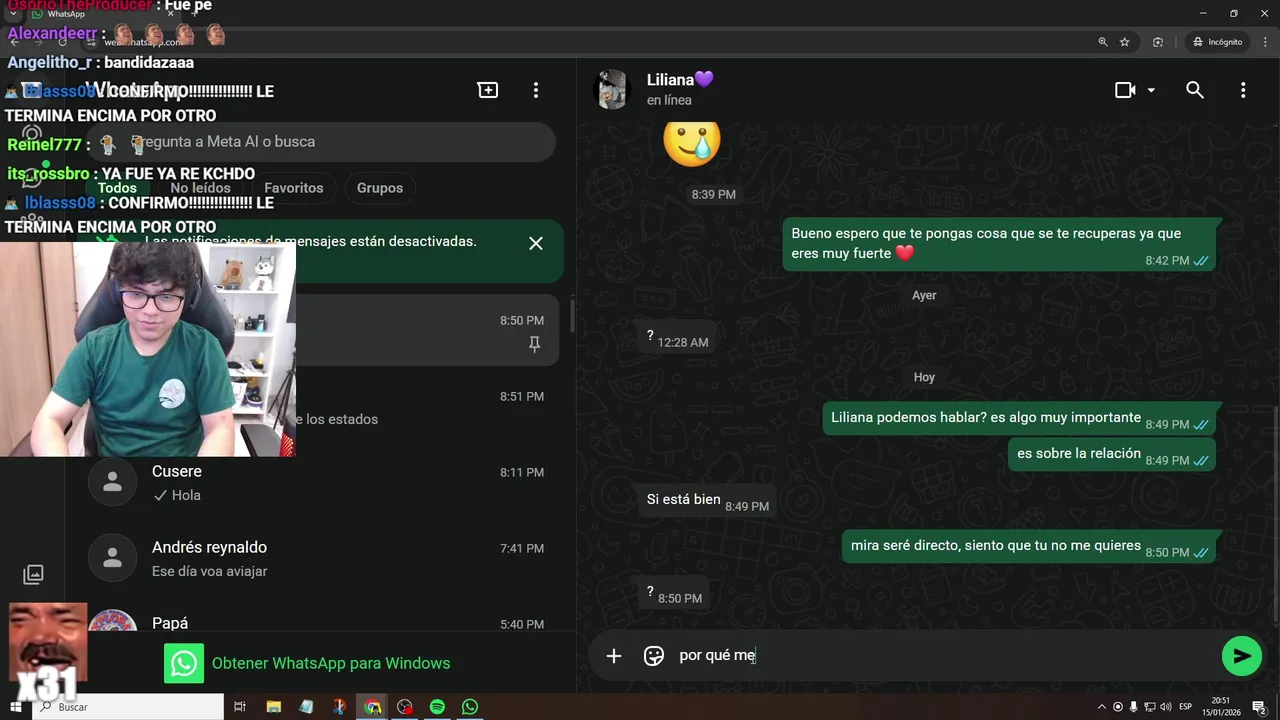The width and height of the screenshot is (1280, 720).
Task: Open the pinned chat from 8:50 PM
Action: click(428, 330)
